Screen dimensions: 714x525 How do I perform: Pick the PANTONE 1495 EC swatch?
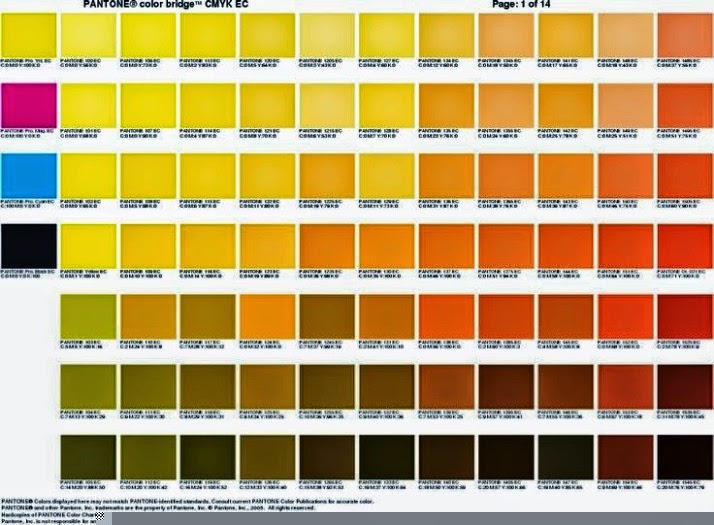point(685,105)
